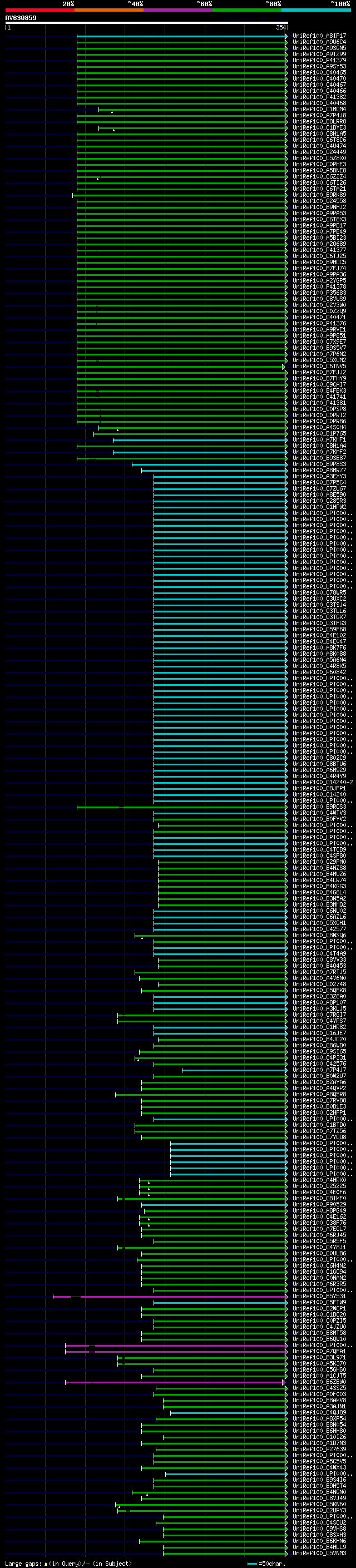Screen dimensions: 356x1568
Task: Click the UniRef100_Q3TLL6 label
Action: (319, 611)
